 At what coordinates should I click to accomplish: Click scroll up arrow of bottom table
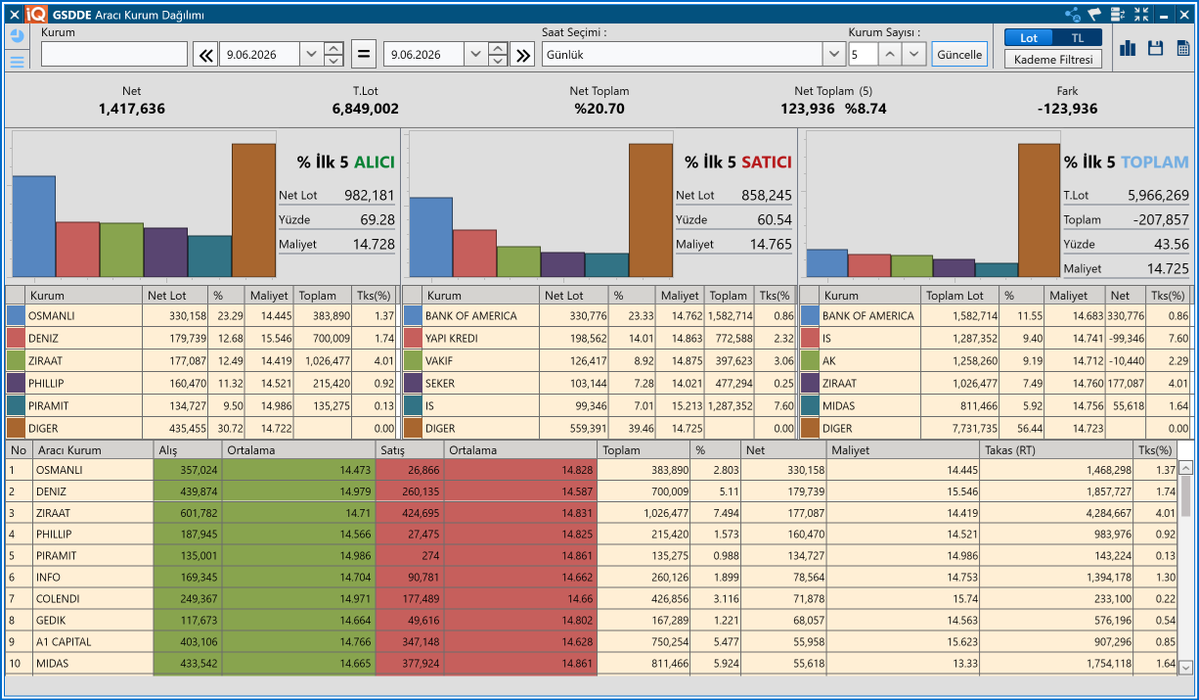(1185, 467)
